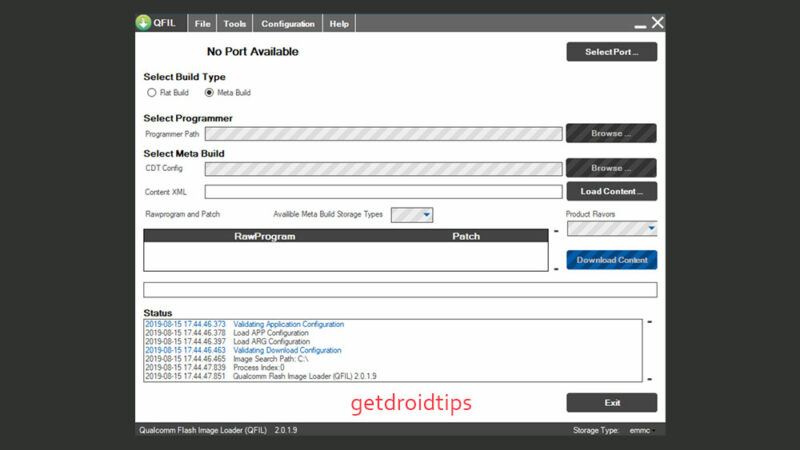The image size is (800, 450).
Task: Open the Help menu
Action: pyautogui.click(x=339, y=23)
